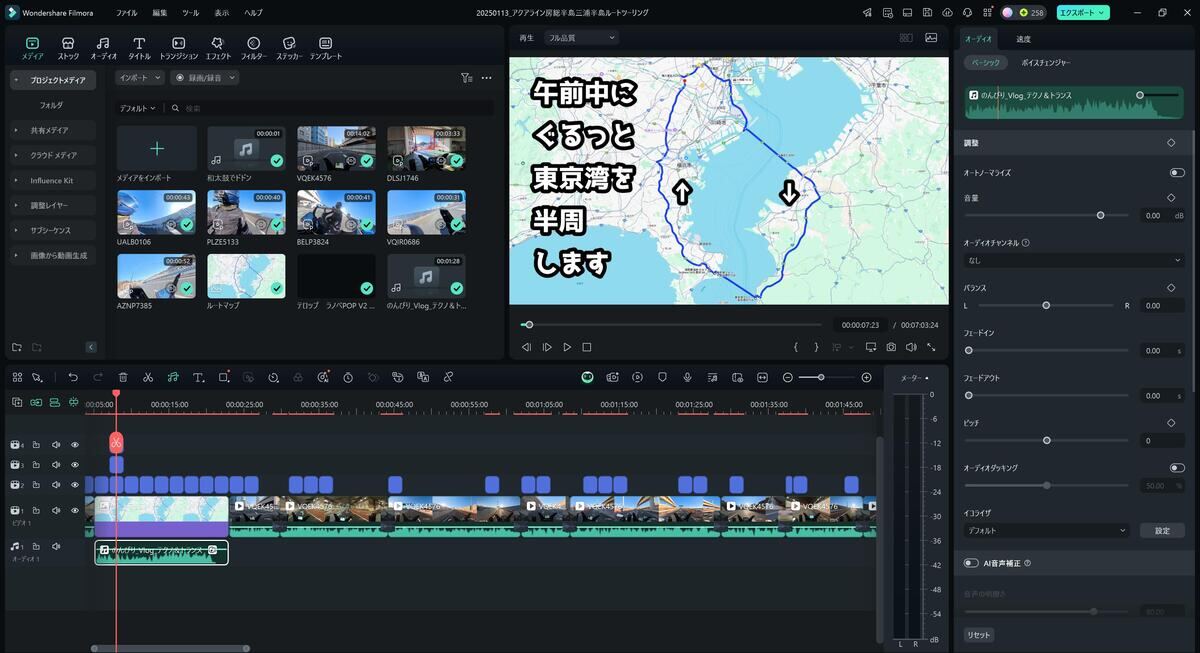
Task: Enter fullscreen preview with the expand arrows icon
Action: point(931,347)
